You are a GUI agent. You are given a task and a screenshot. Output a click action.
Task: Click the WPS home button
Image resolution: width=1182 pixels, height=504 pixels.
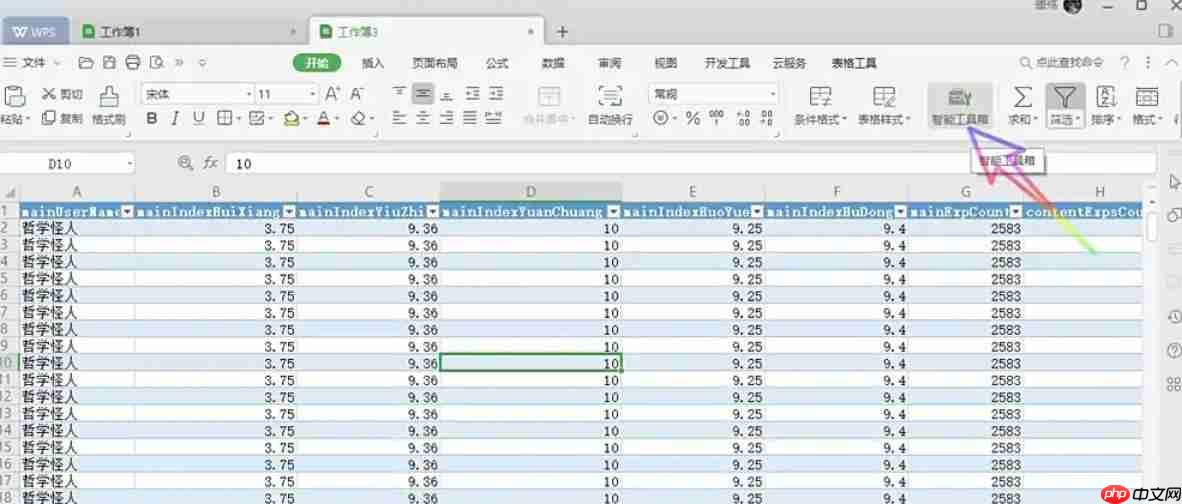point(35,32)
